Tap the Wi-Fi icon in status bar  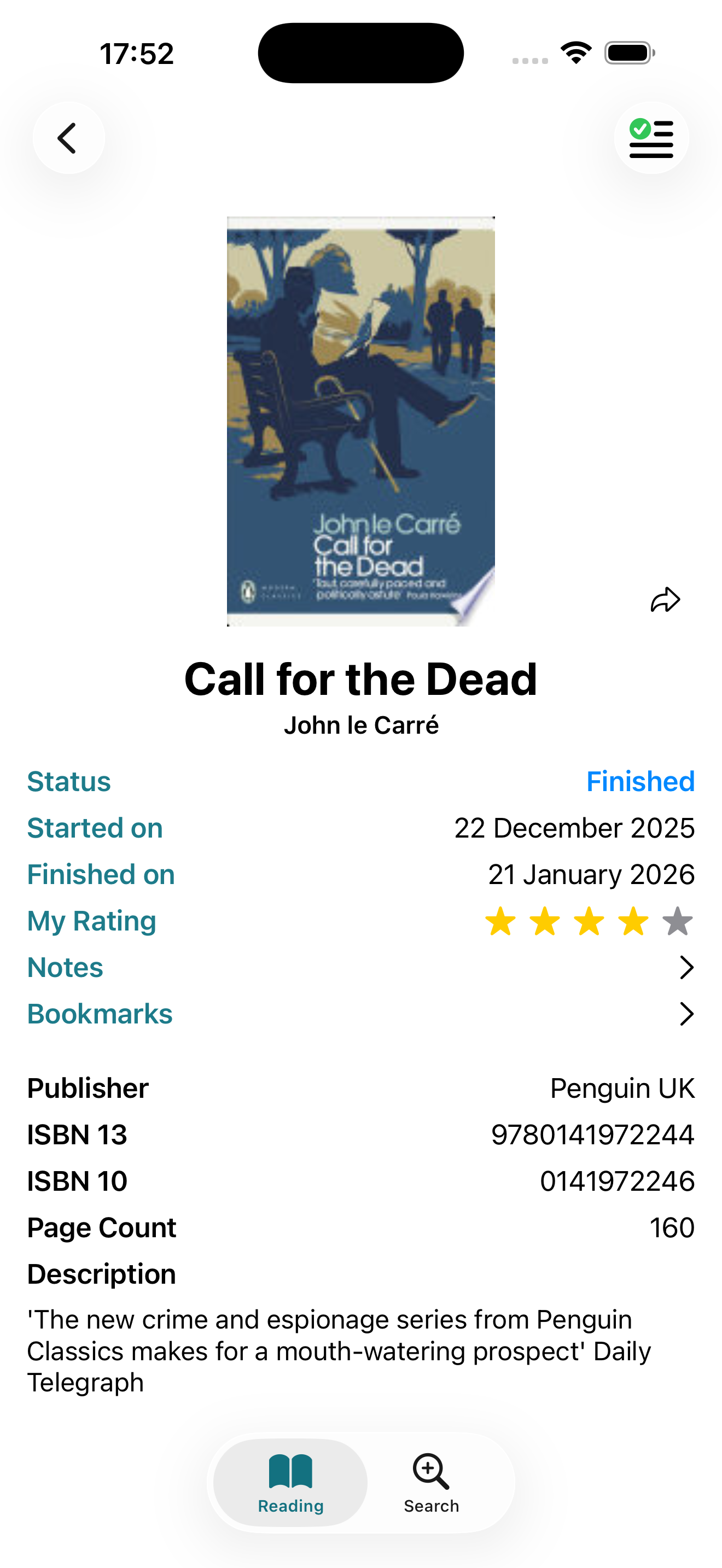coord(576,53)
